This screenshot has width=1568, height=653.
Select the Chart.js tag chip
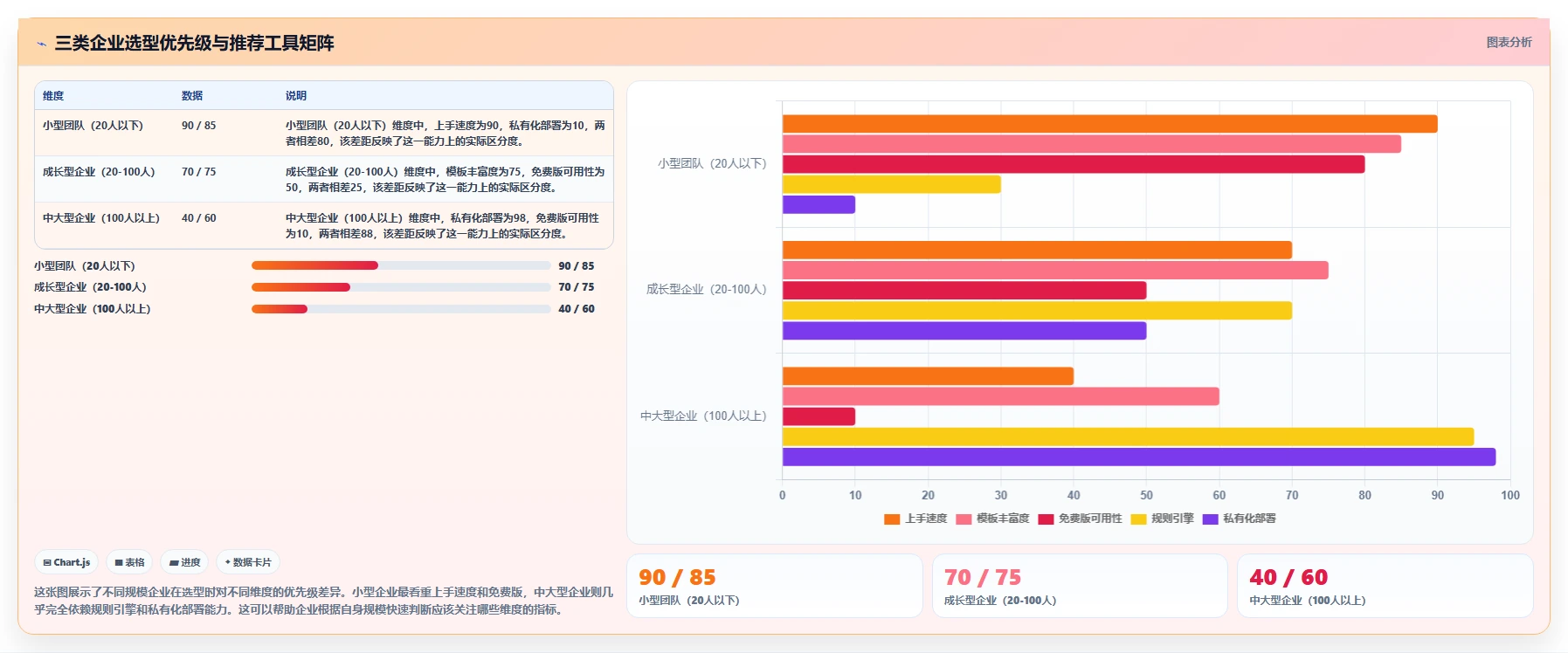tap(66, 562)
